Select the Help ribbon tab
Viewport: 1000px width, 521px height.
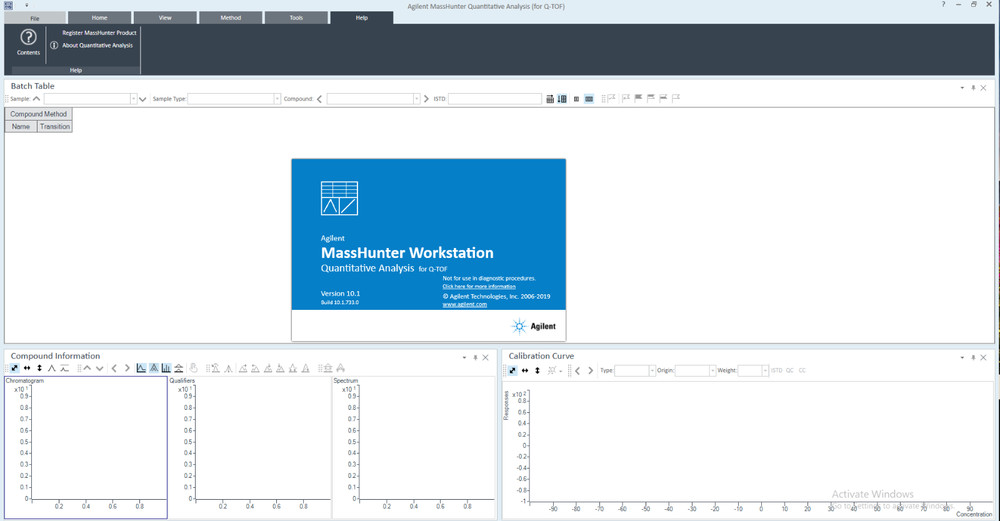click(362, 18)
